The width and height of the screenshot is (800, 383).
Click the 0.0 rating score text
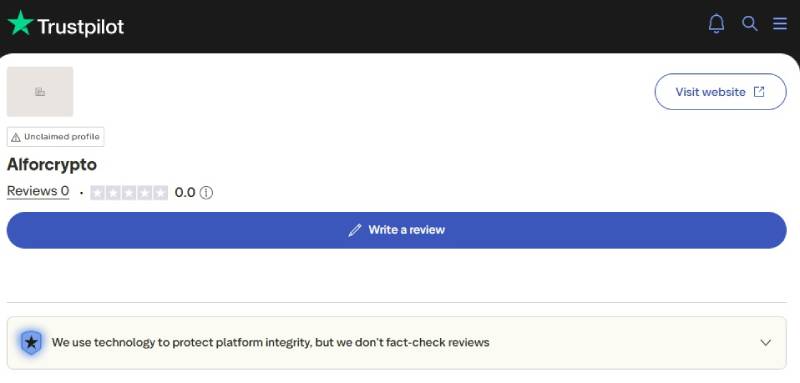[x=185, y=192]
